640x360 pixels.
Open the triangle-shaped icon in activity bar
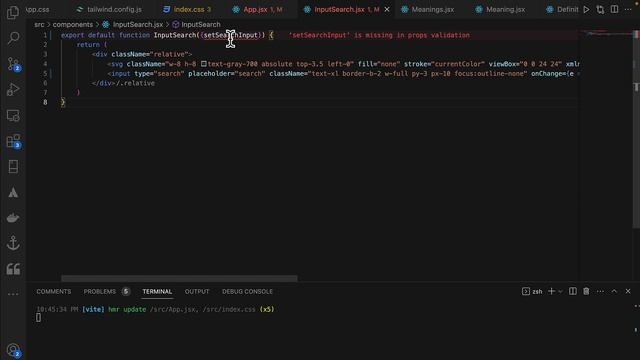13,192
